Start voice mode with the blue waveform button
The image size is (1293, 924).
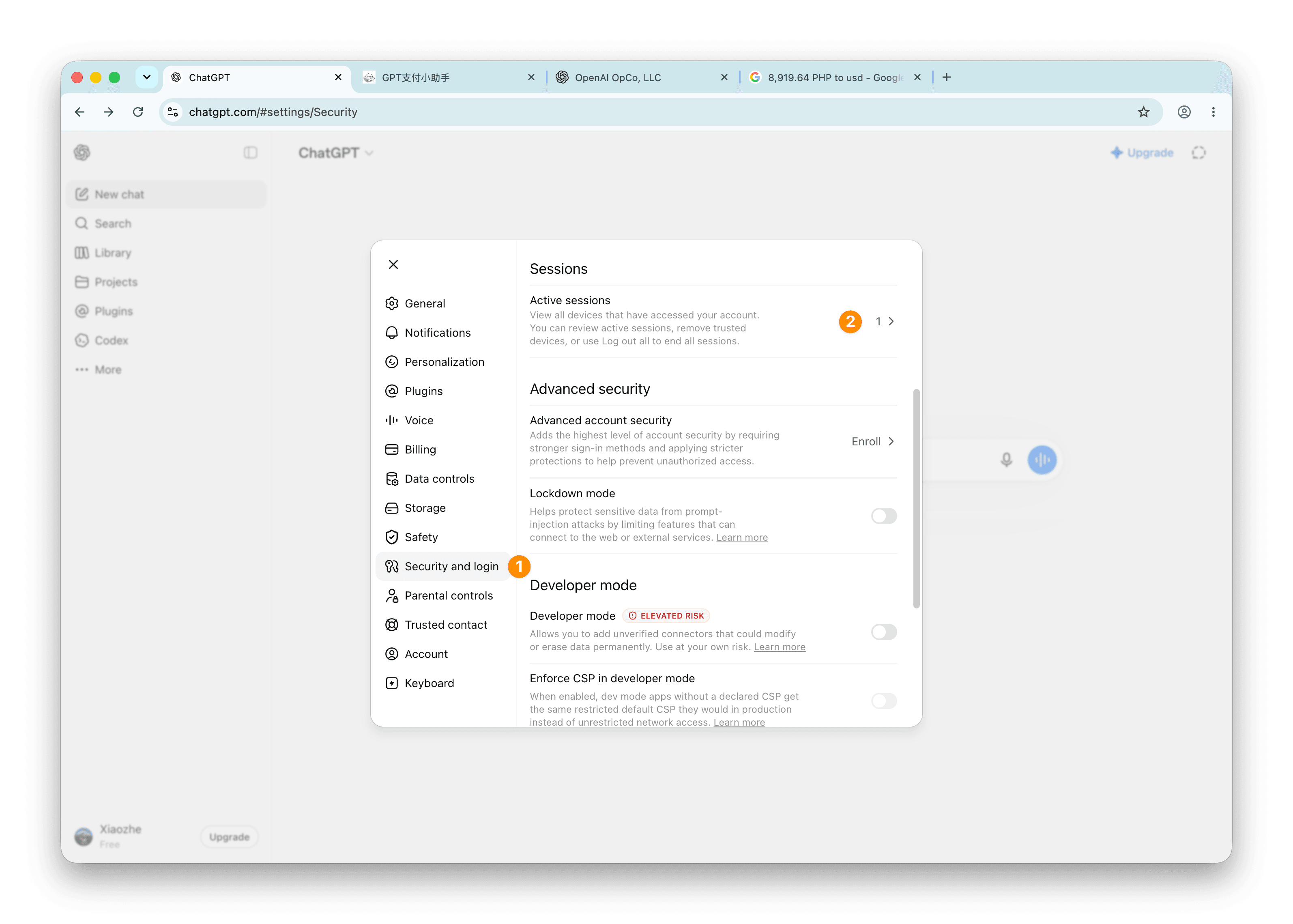tap(1042, 460)
